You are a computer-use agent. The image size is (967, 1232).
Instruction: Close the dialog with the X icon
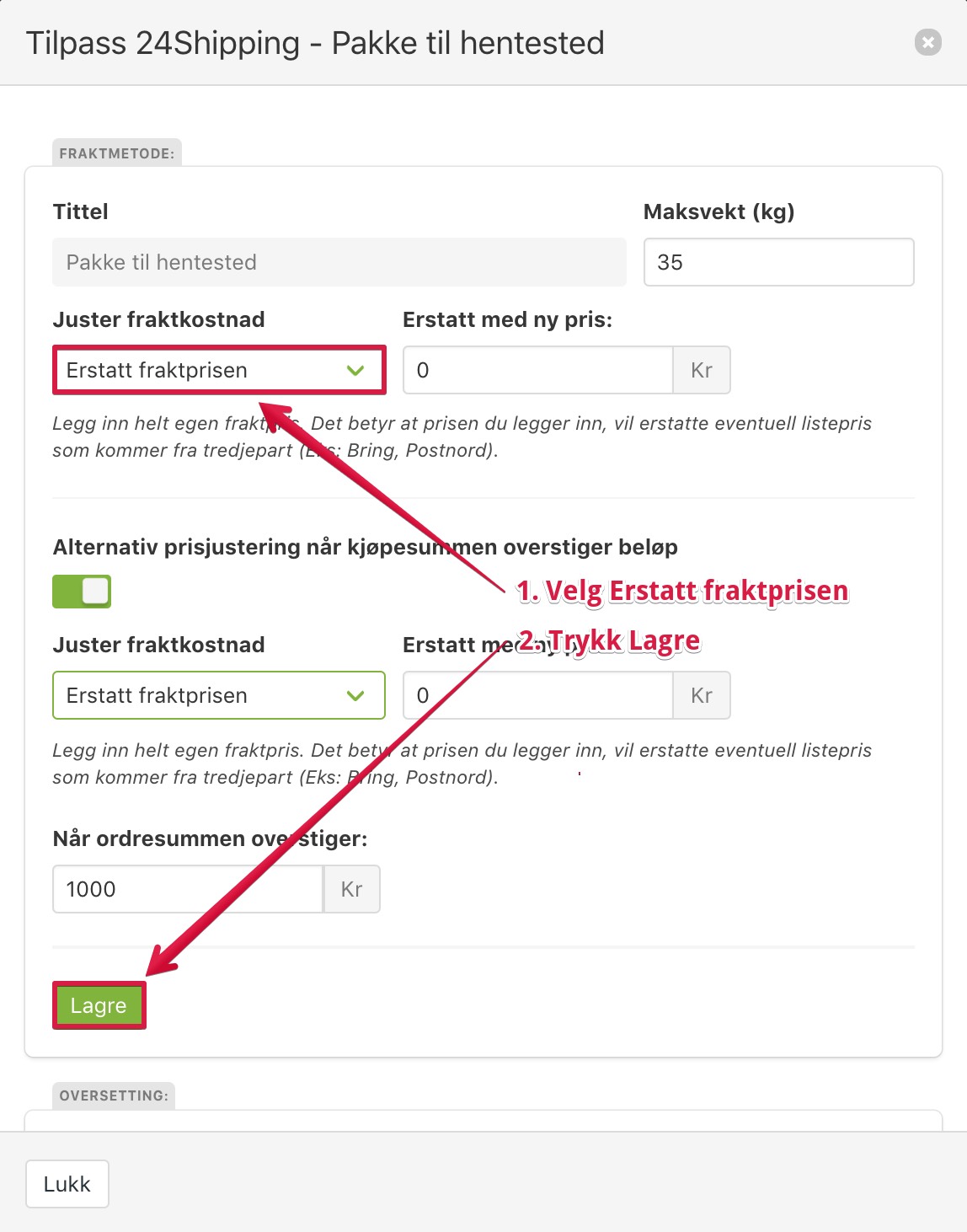[927, 42]
